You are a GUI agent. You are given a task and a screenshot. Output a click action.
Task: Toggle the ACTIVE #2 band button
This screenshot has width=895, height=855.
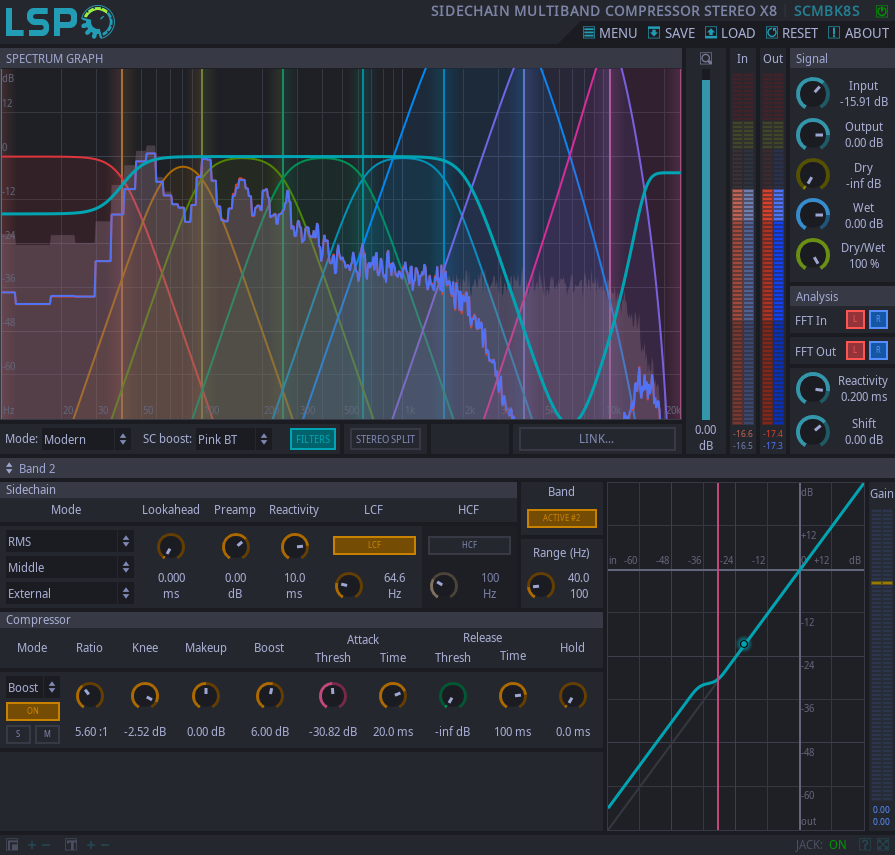(562, 518)
